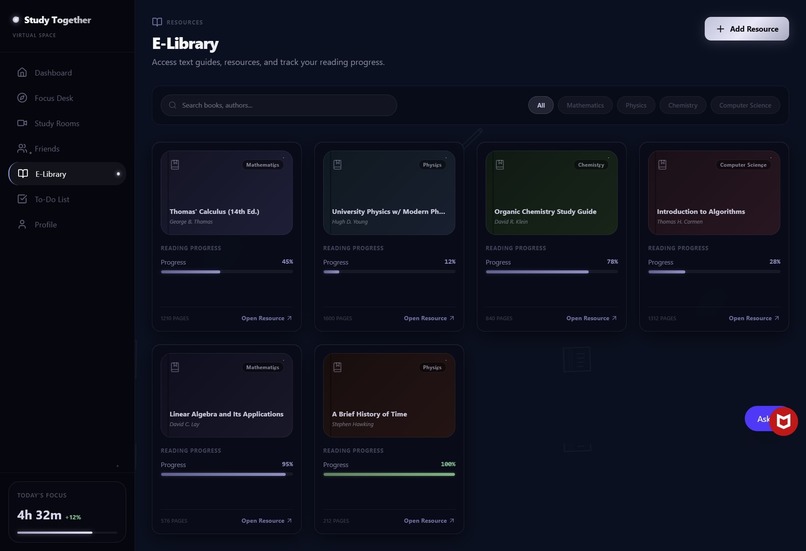
Task: Open Resource for University Physics
Action: pos(429,318)
